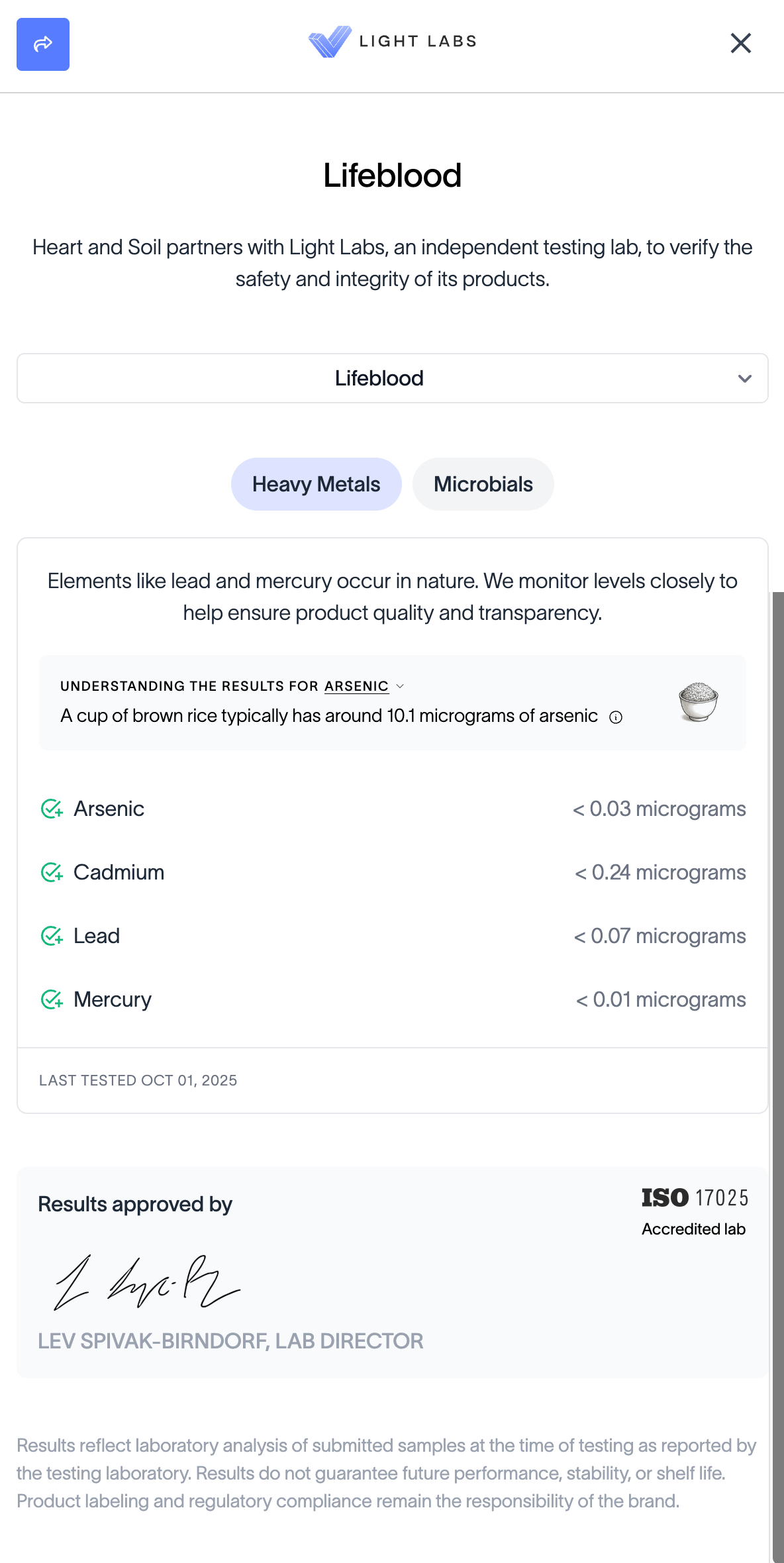Click the brown rice bowl image
The height and width of the screenshot is (1563, 784).
point(698,701)
